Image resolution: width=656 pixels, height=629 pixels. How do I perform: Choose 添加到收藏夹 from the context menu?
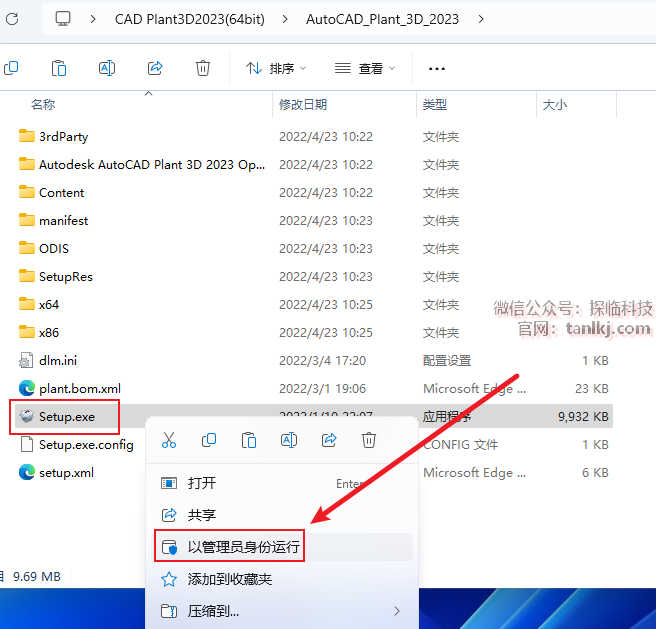point(283,579)
